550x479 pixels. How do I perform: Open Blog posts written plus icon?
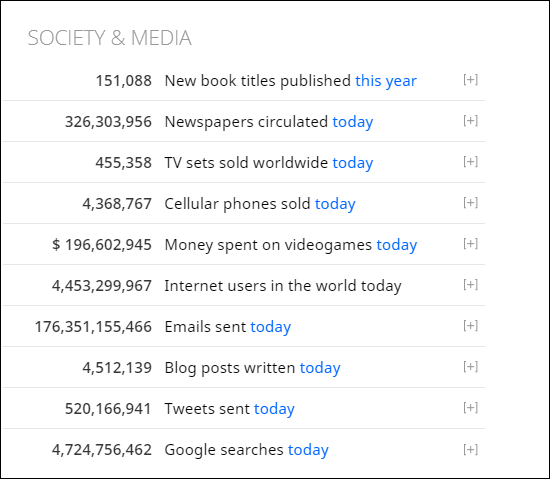click(470, 367)
